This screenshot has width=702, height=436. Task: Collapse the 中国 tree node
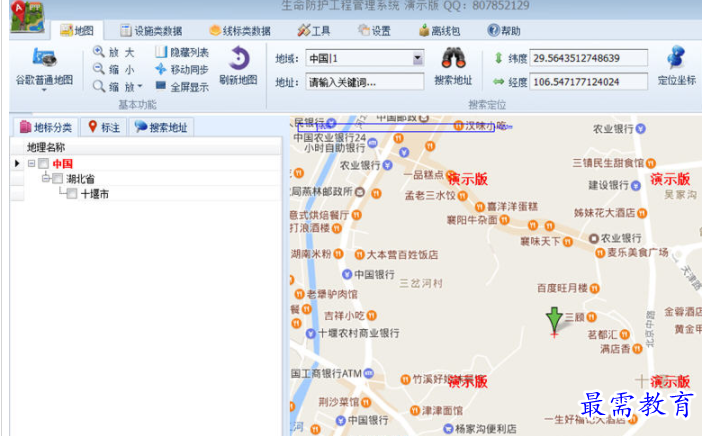(31, 163)
